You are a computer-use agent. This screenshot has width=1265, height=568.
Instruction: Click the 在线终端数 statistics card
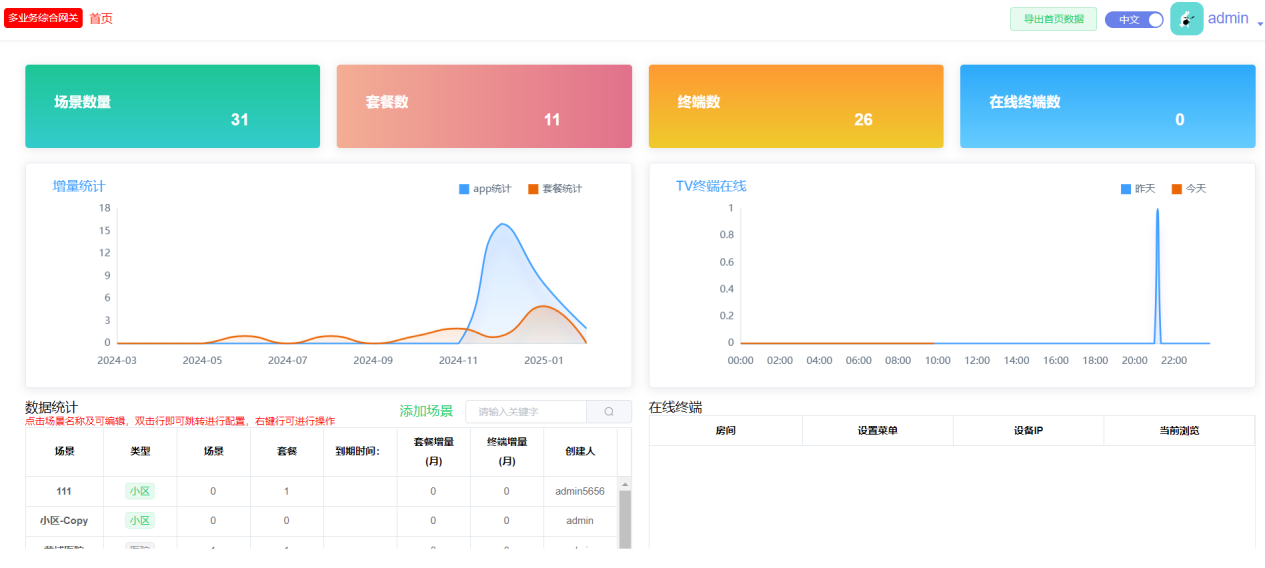pos(1107,106)
